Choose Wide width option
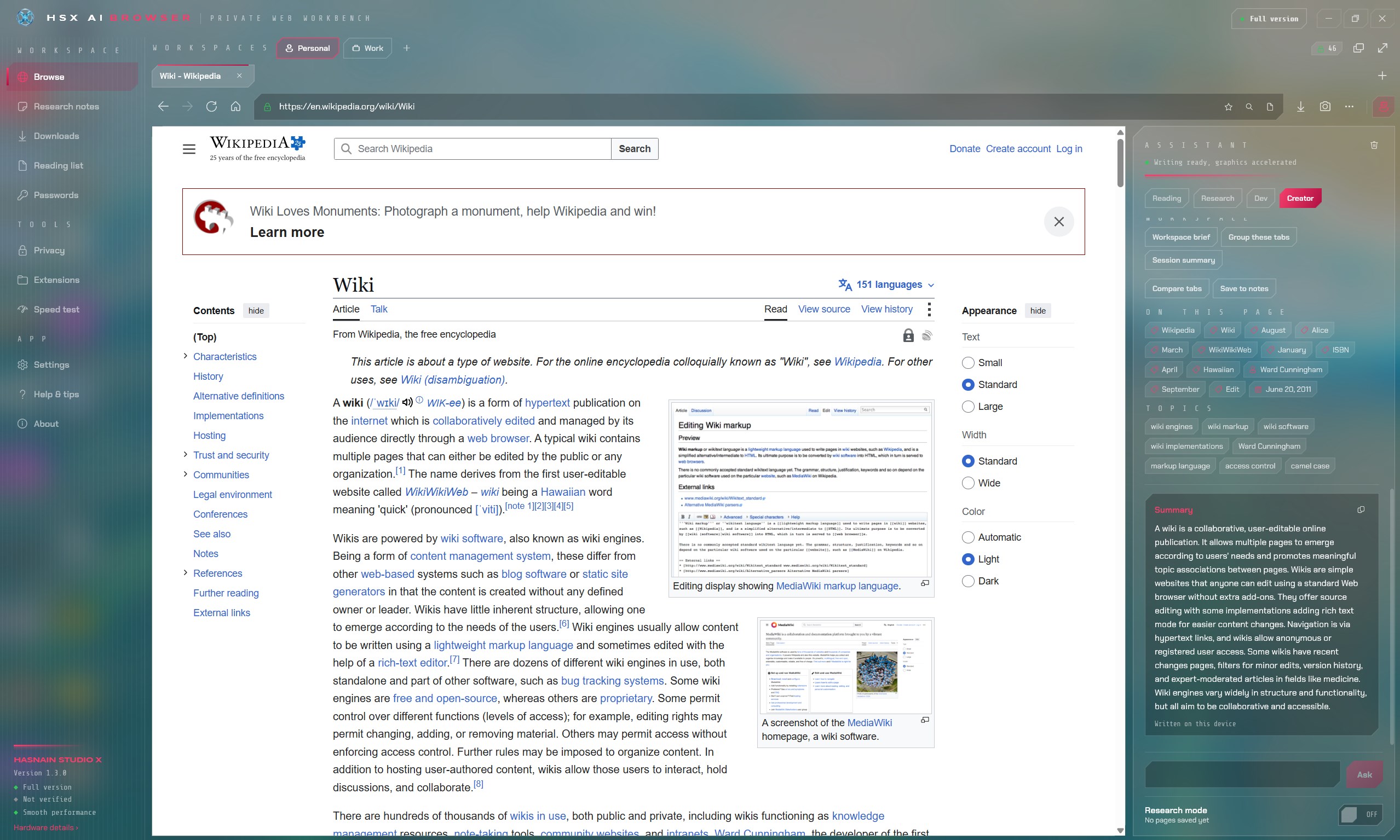Screen dimensions: 1400x840 point(968,483)
